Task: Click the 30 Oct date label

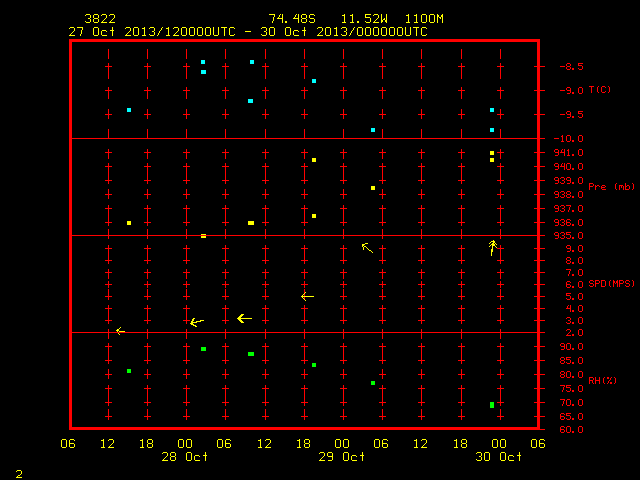Action: click(498, 457)
